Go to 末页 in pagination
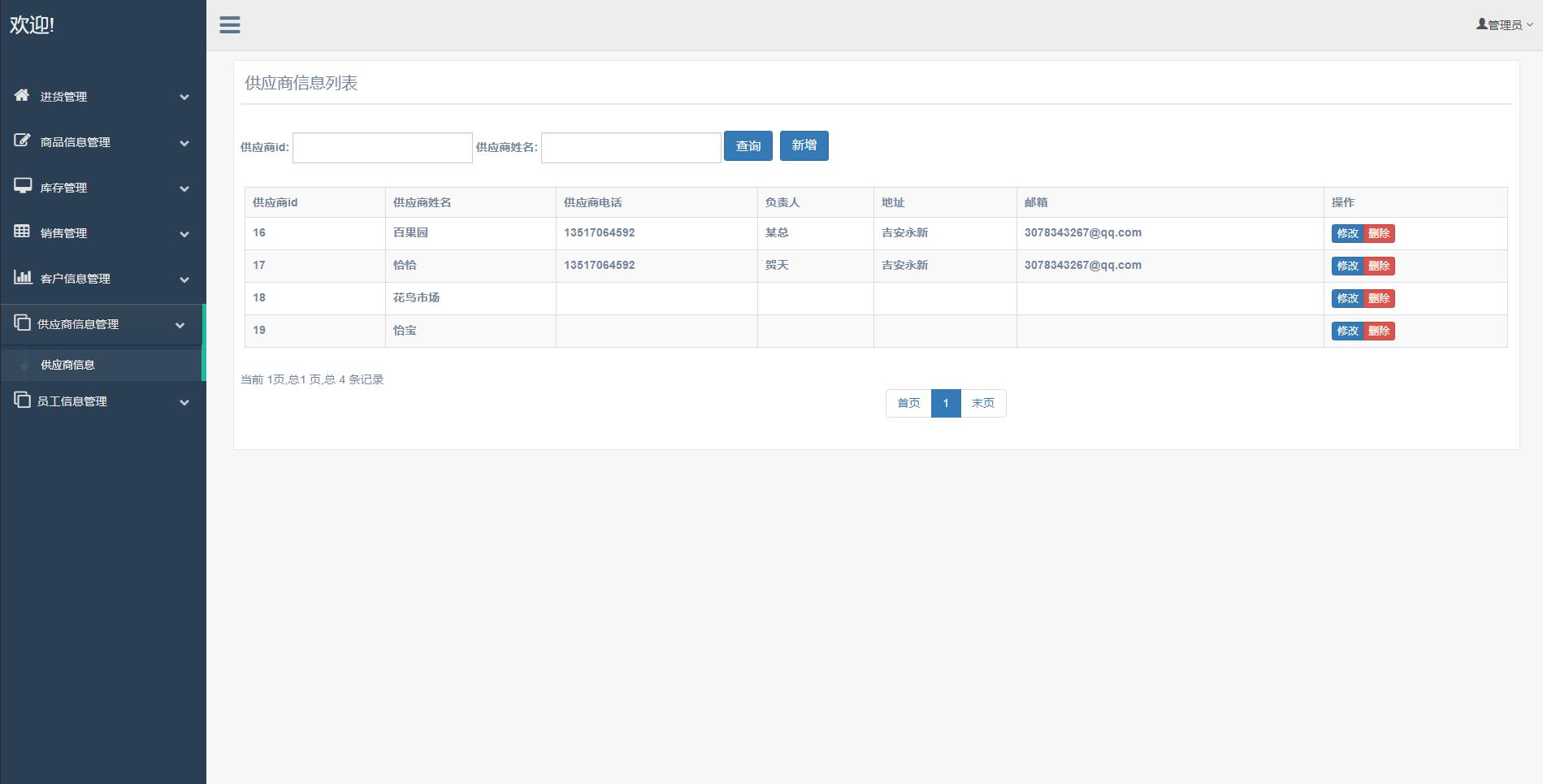The image size is (1543, 784). [x=982, y=403]
